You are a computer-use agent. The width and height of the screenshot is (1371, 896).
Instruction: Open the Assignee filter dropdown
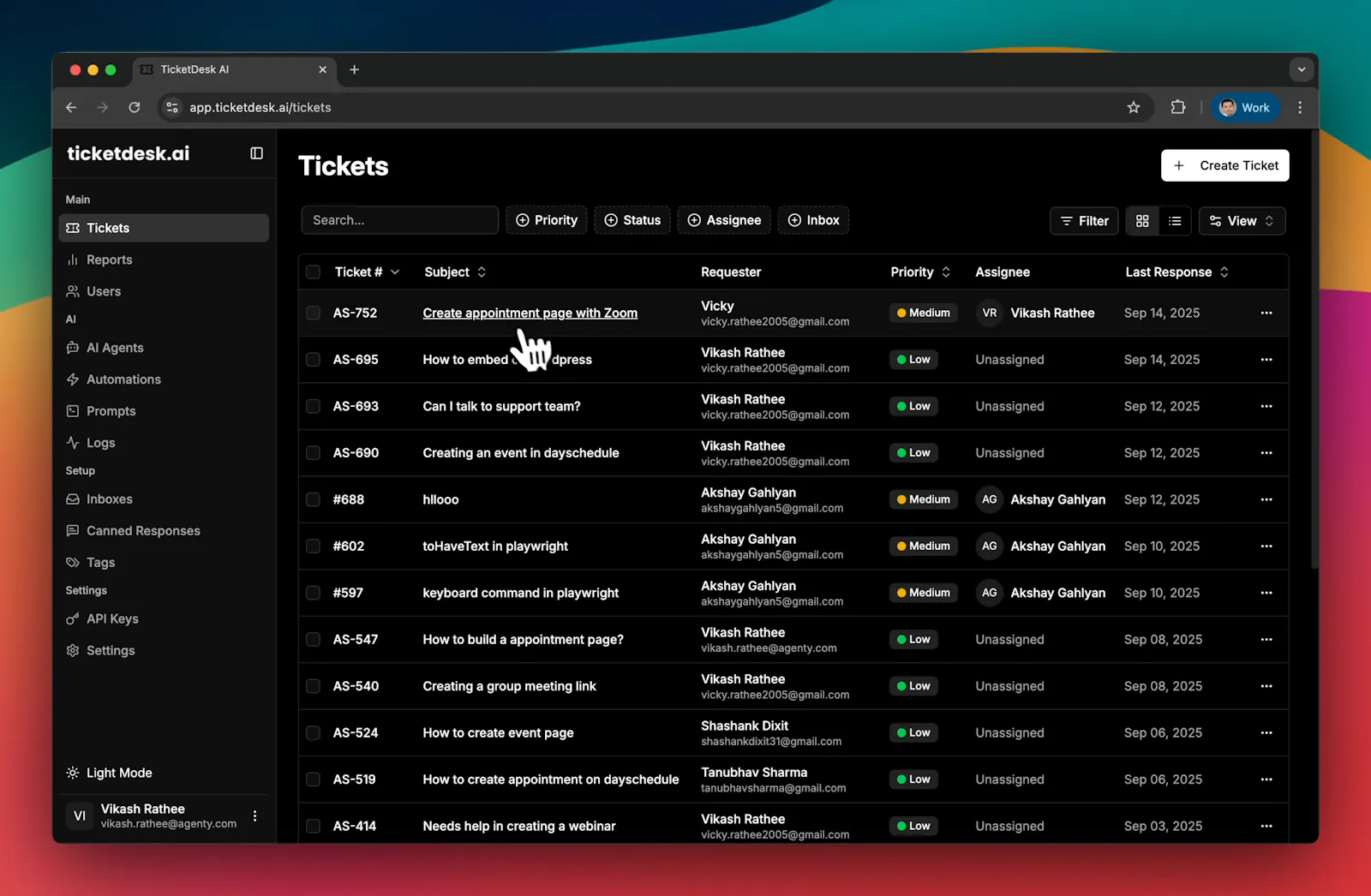[x=725, y=220]
